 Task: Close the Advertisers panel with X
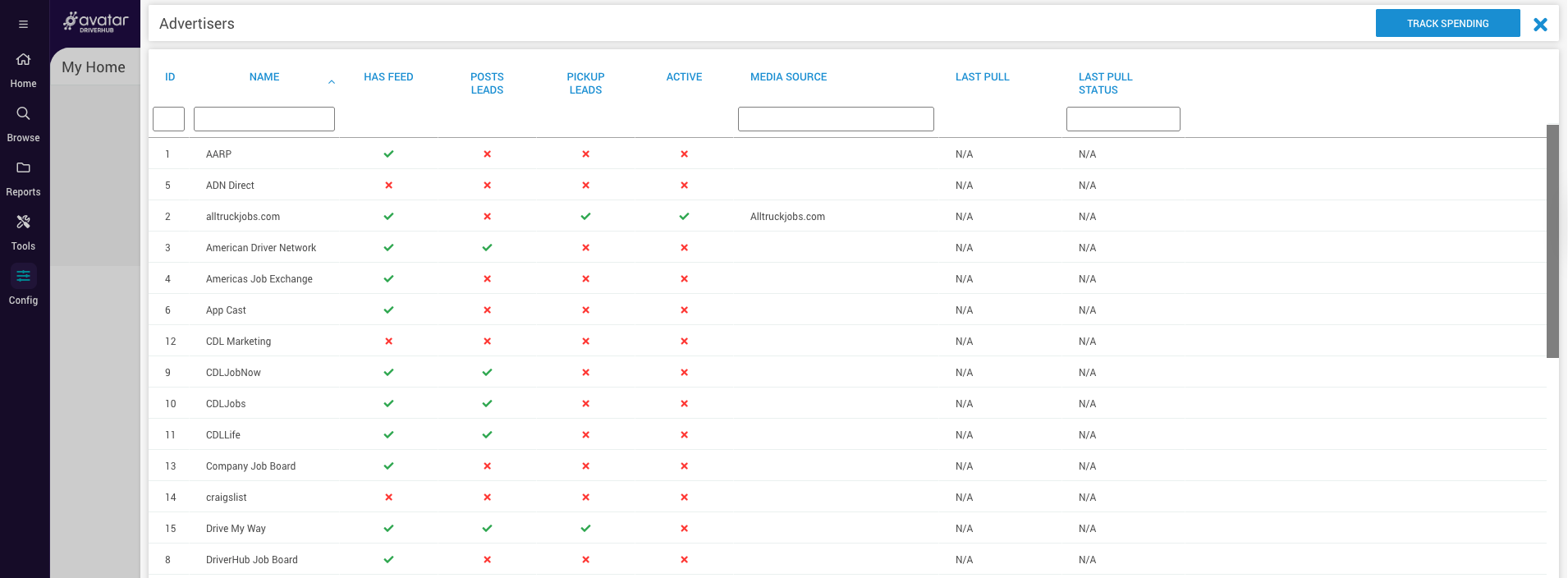1540,25
